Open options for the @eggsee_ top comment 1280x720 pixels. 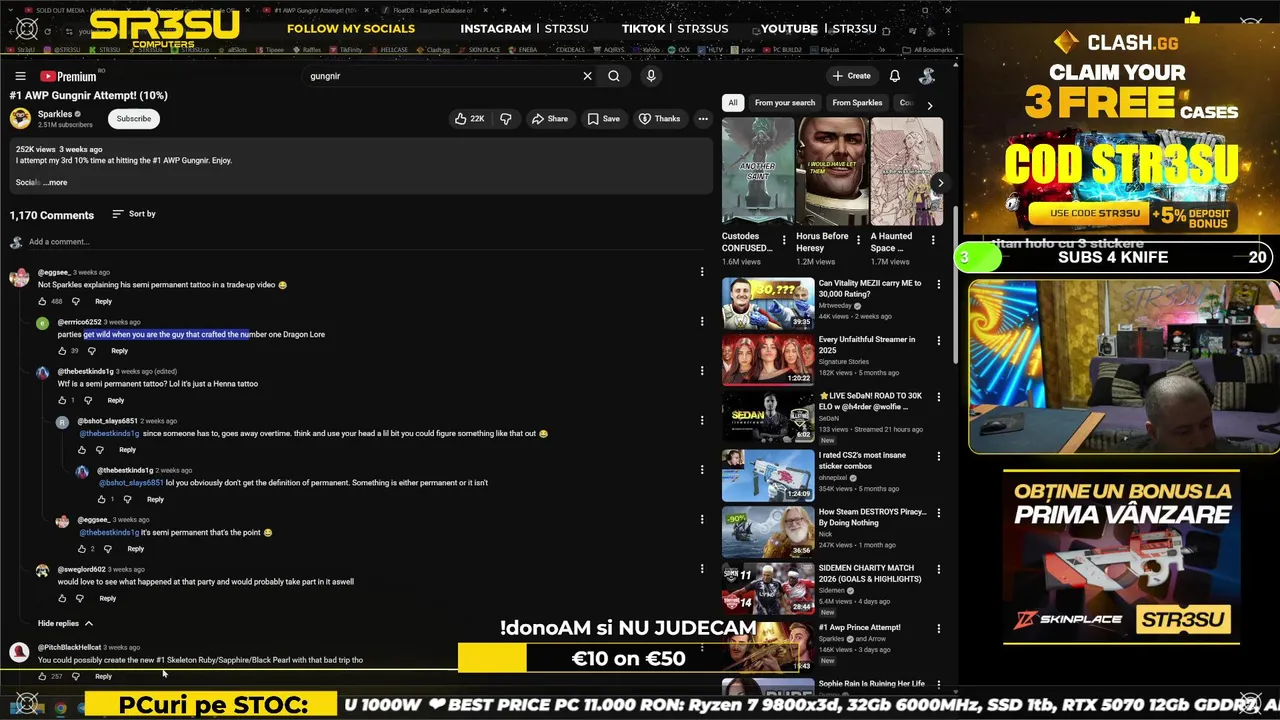pos(702,272)
